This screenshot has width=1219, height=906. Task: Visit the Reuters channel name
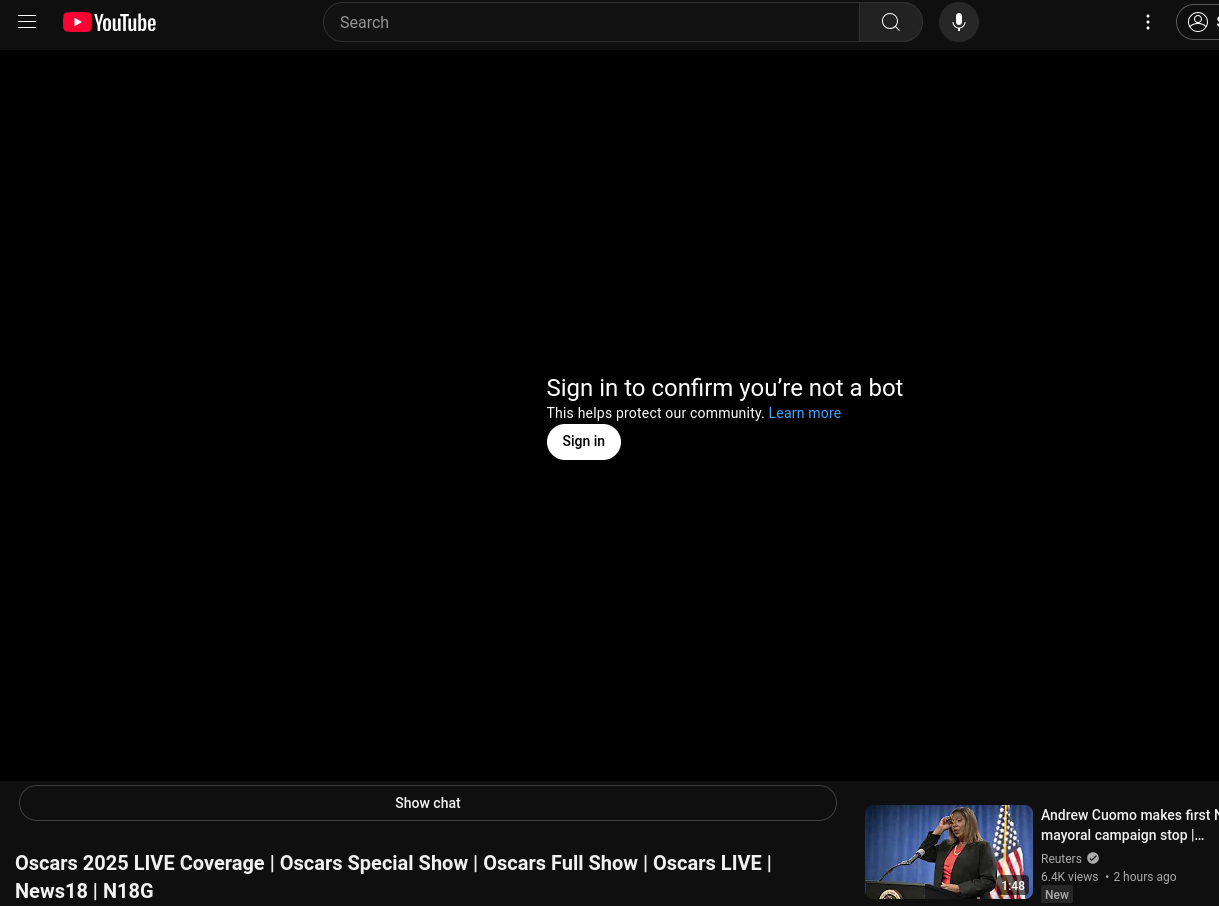pyautogui.click(x=1061, y=859)
